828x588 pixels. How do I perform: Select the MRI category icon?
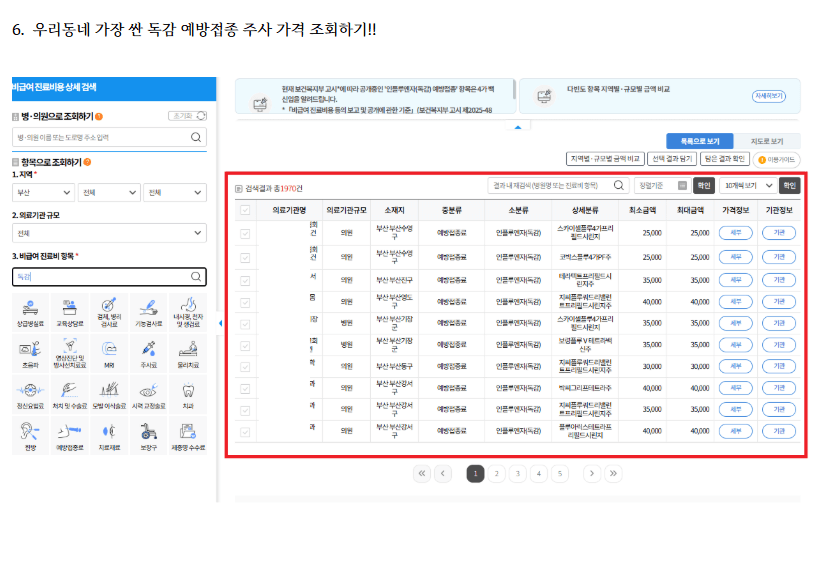tap(109, 351)
